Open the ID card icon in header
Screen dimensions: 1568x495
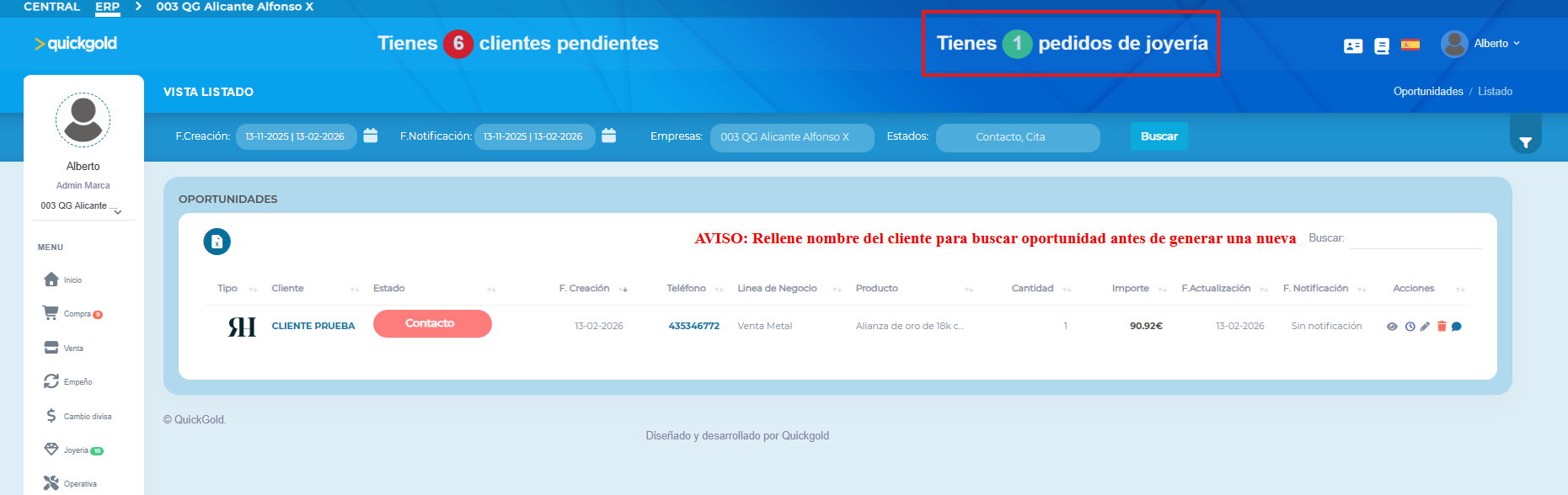(x=1353, y=46)
